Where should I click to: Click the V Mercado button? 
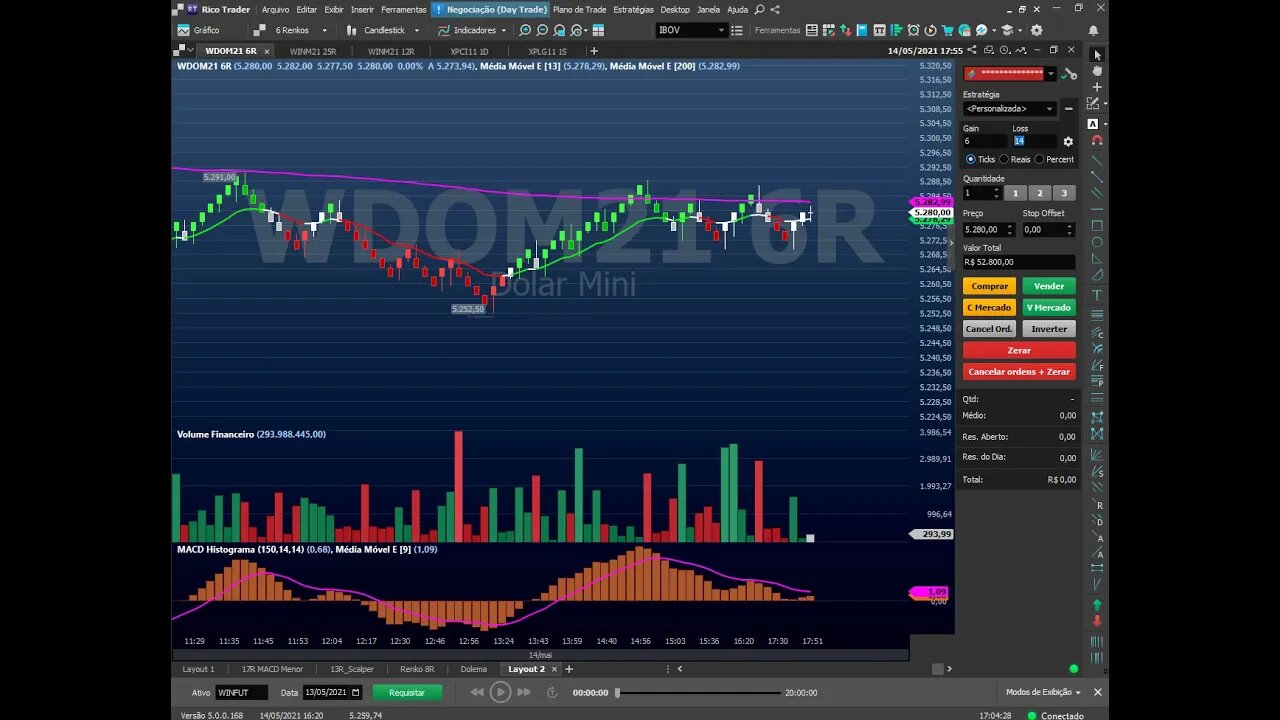(x=1049, y=307)
